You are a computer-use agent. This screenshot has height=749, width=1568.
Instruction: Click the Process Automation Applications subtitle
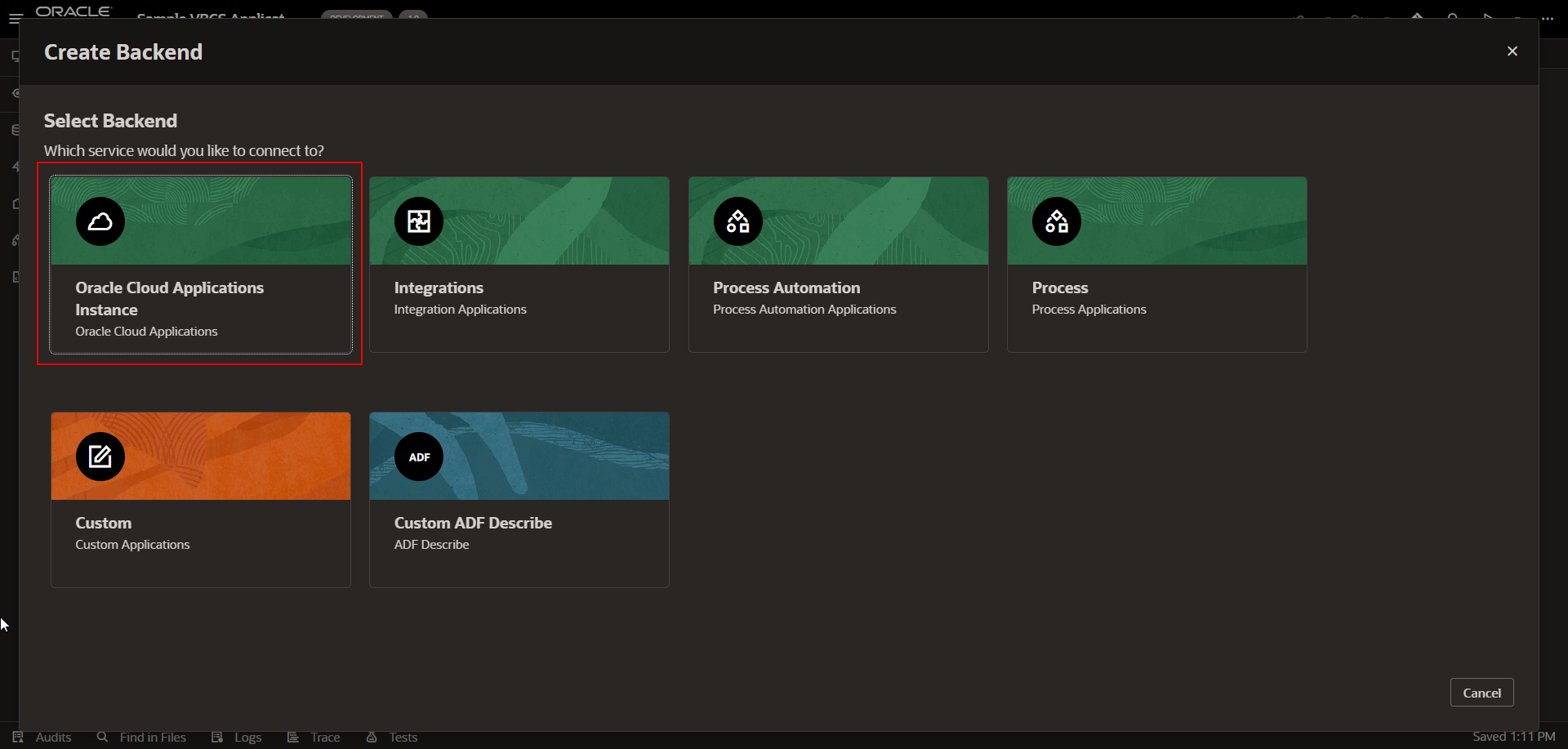pos(804,310)
